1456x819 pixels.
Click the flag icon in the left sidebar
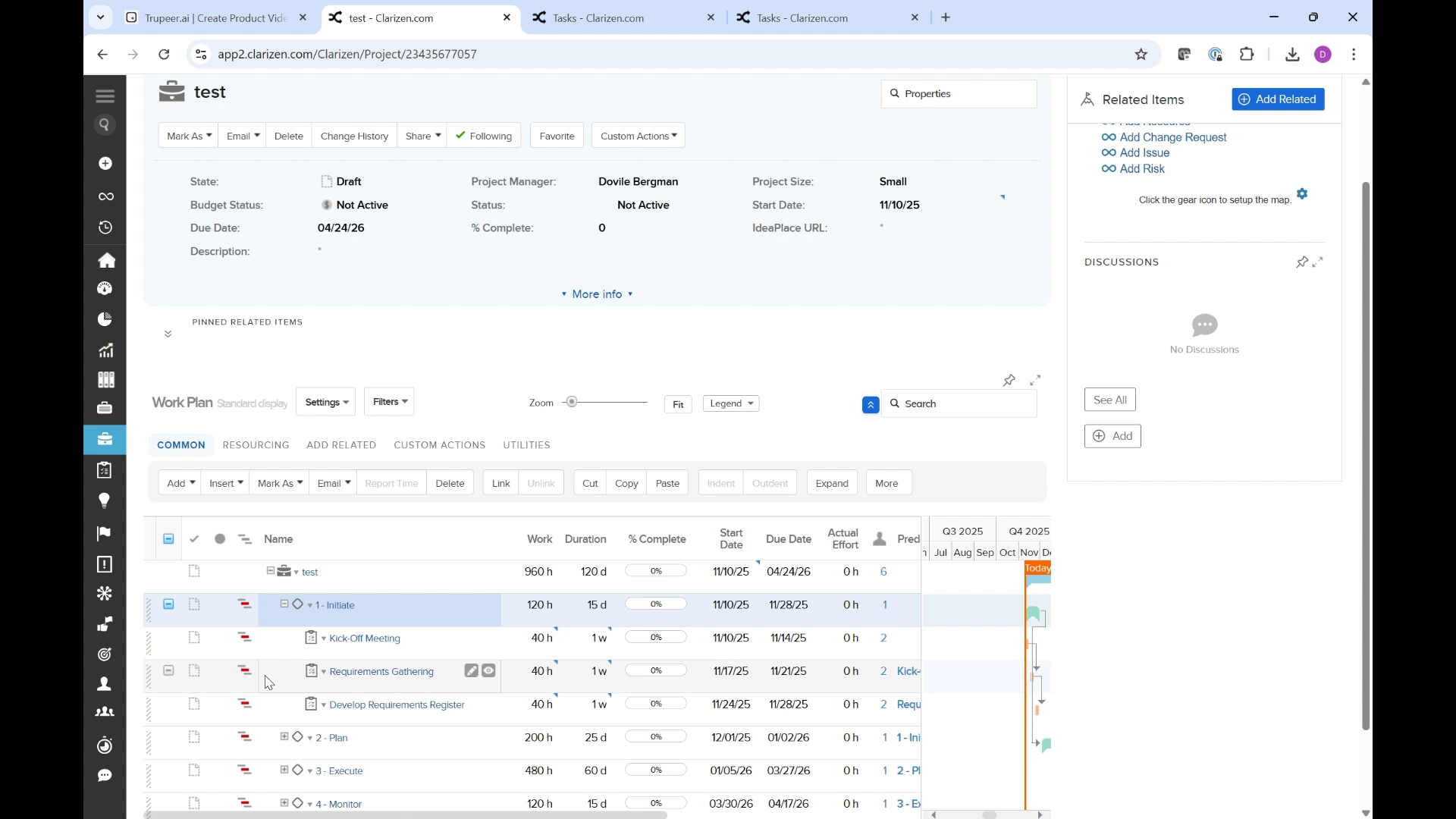103,534
